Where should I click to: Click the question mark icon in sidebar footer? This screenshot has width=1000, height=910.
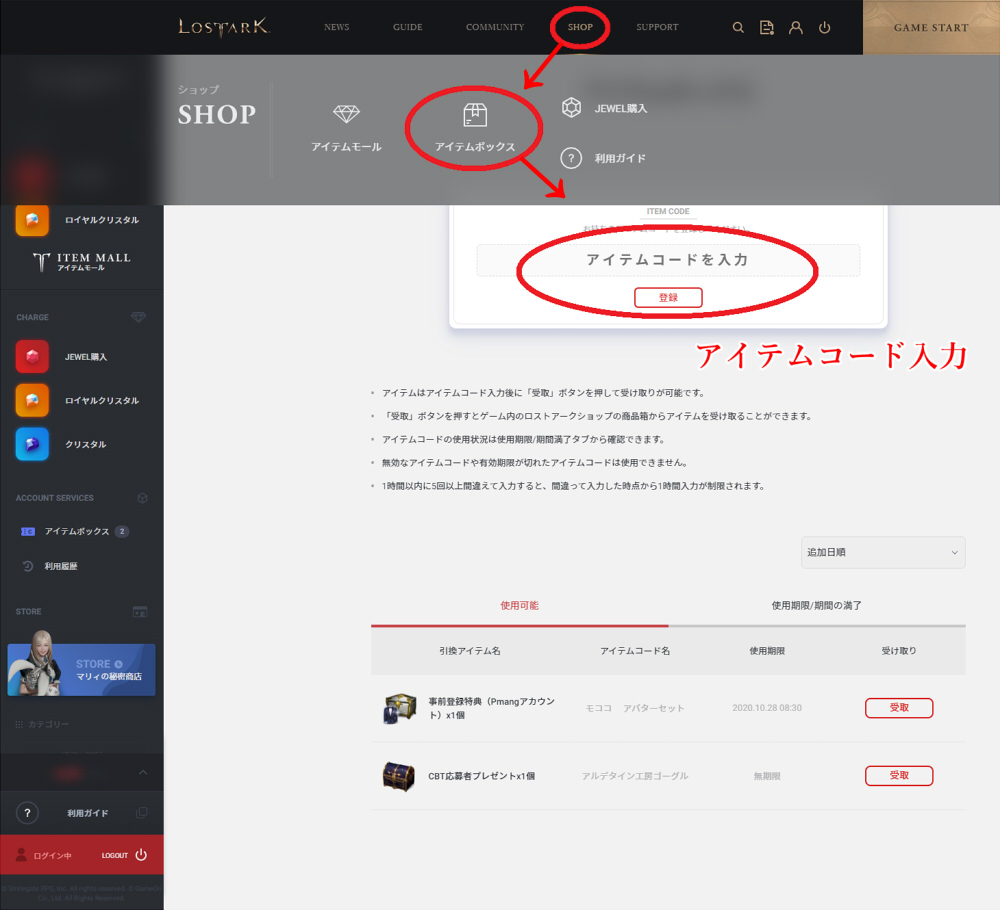tap(27, 812)
